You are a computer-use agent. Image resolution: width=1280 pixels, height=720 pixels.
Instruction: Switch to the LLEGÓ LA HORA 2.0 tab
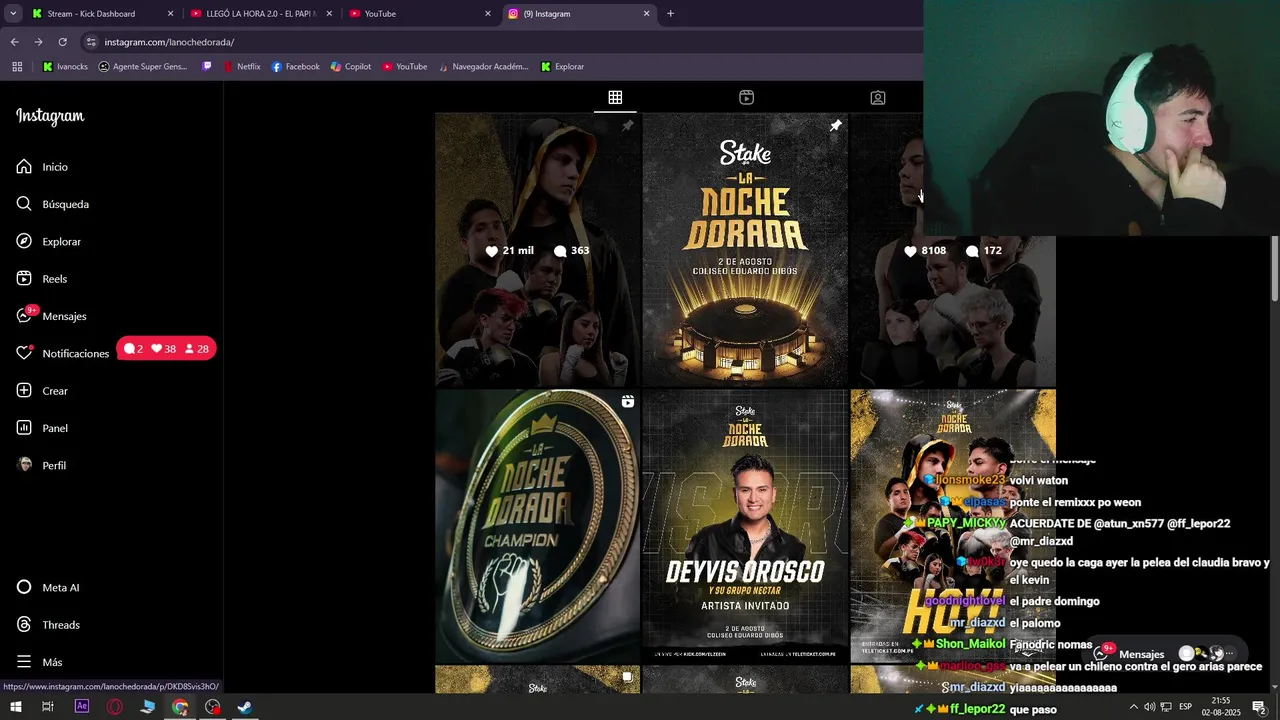click(260, 14)
